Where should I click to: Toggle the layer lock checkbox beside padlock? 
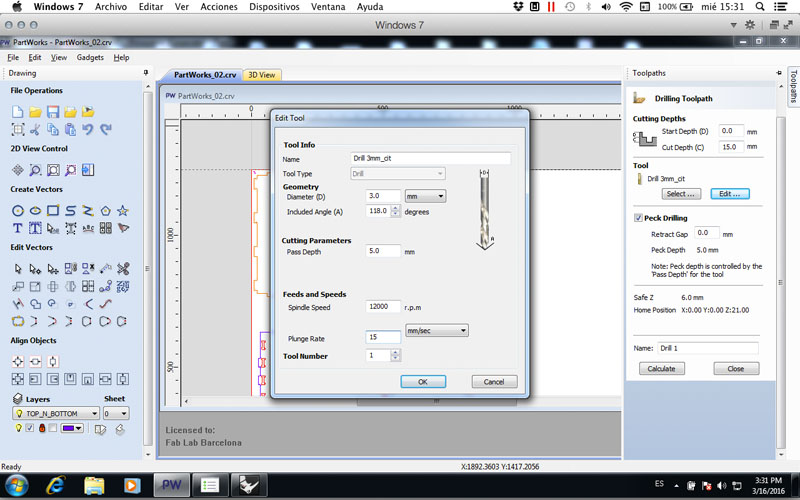53,428
